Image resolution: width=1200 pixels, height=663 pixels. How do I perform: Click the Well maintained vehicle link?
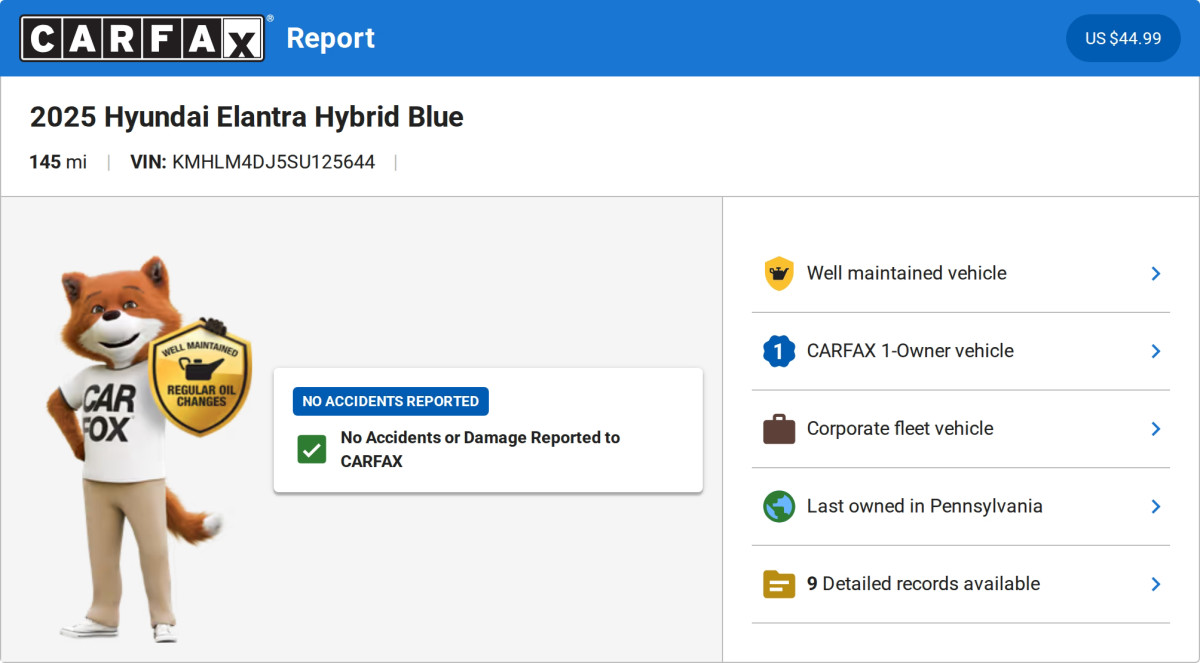click(x=906, y=273)
